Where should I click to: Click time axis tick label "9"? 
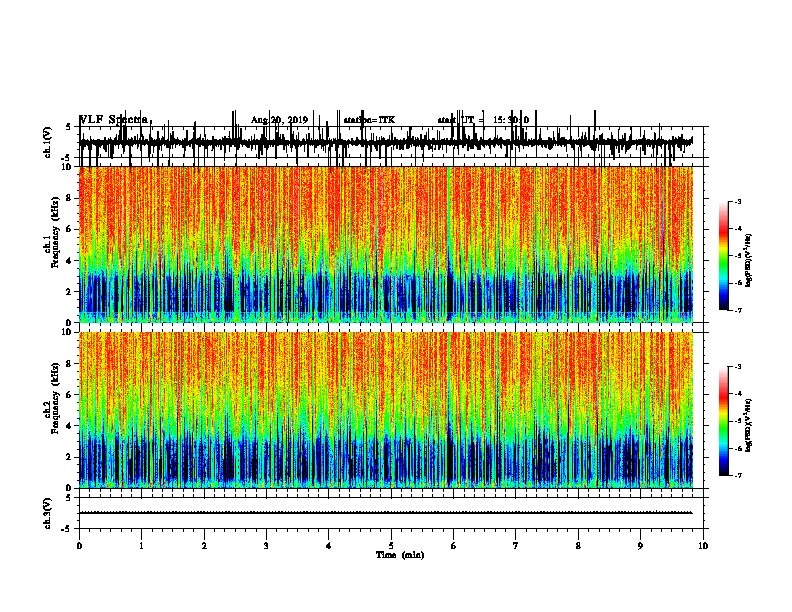pos(640,546)
